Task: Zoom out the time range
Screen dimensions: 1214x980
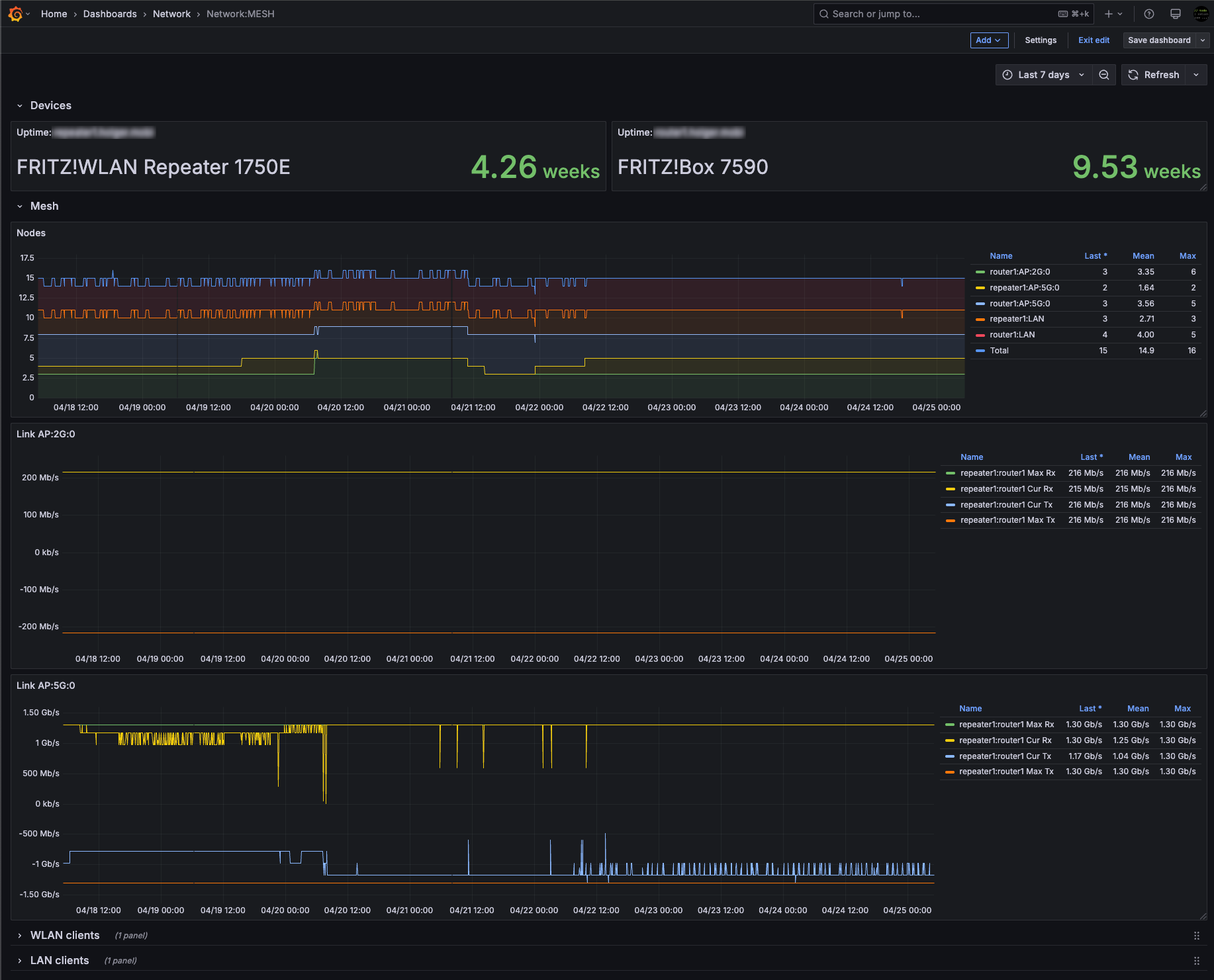Action: point(1104,75)
